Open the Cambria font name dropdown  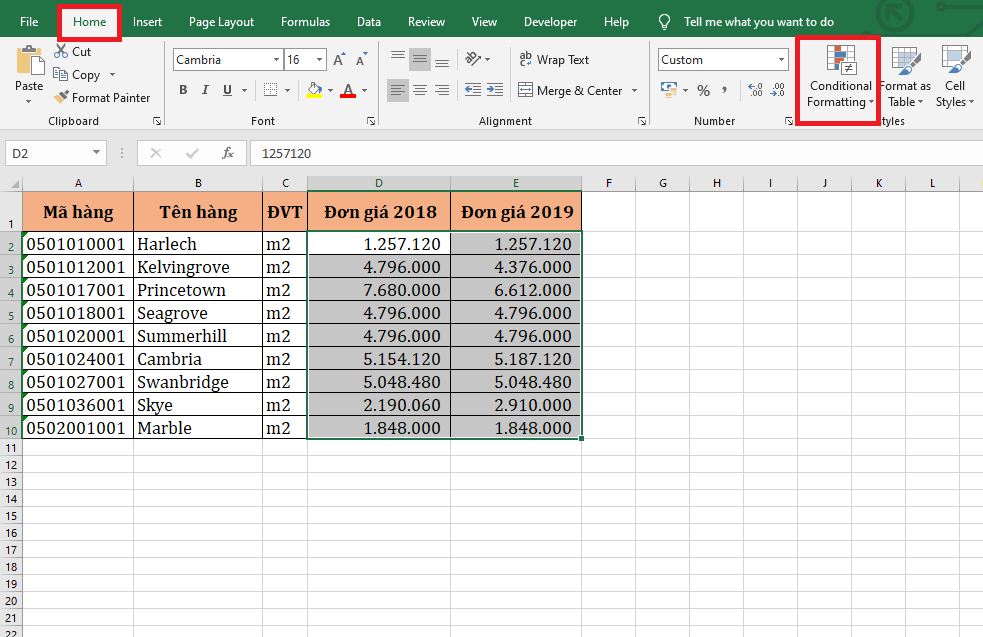[x=276, y=60]
